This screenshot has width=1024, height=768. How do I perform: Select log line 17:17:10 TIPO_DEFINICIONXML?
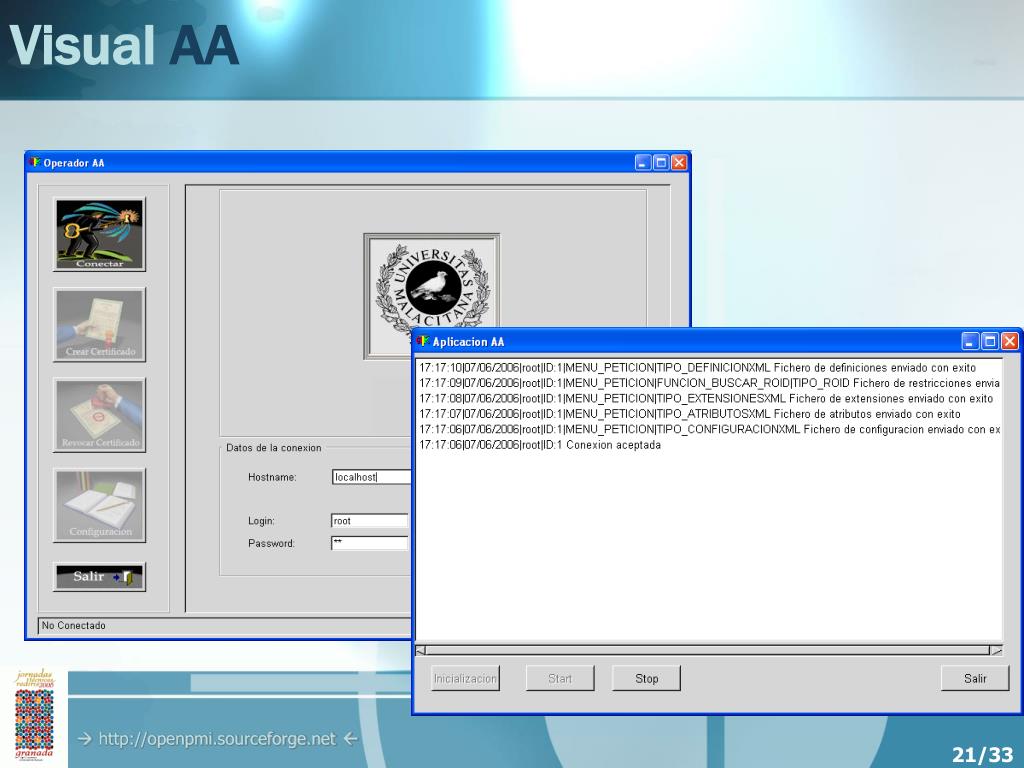coord(697,368)
